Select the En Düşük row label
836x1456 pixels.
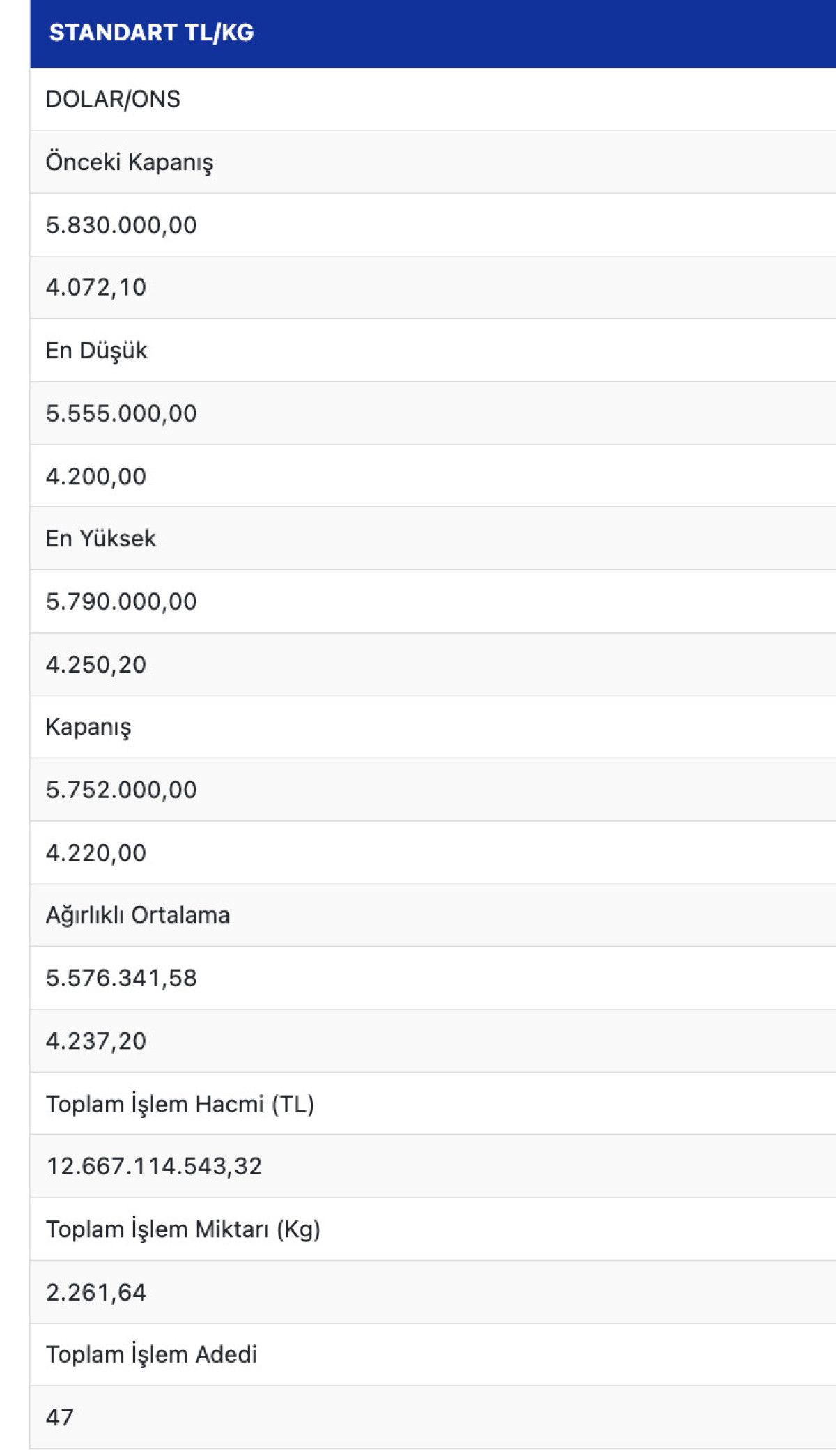(97, 350)
